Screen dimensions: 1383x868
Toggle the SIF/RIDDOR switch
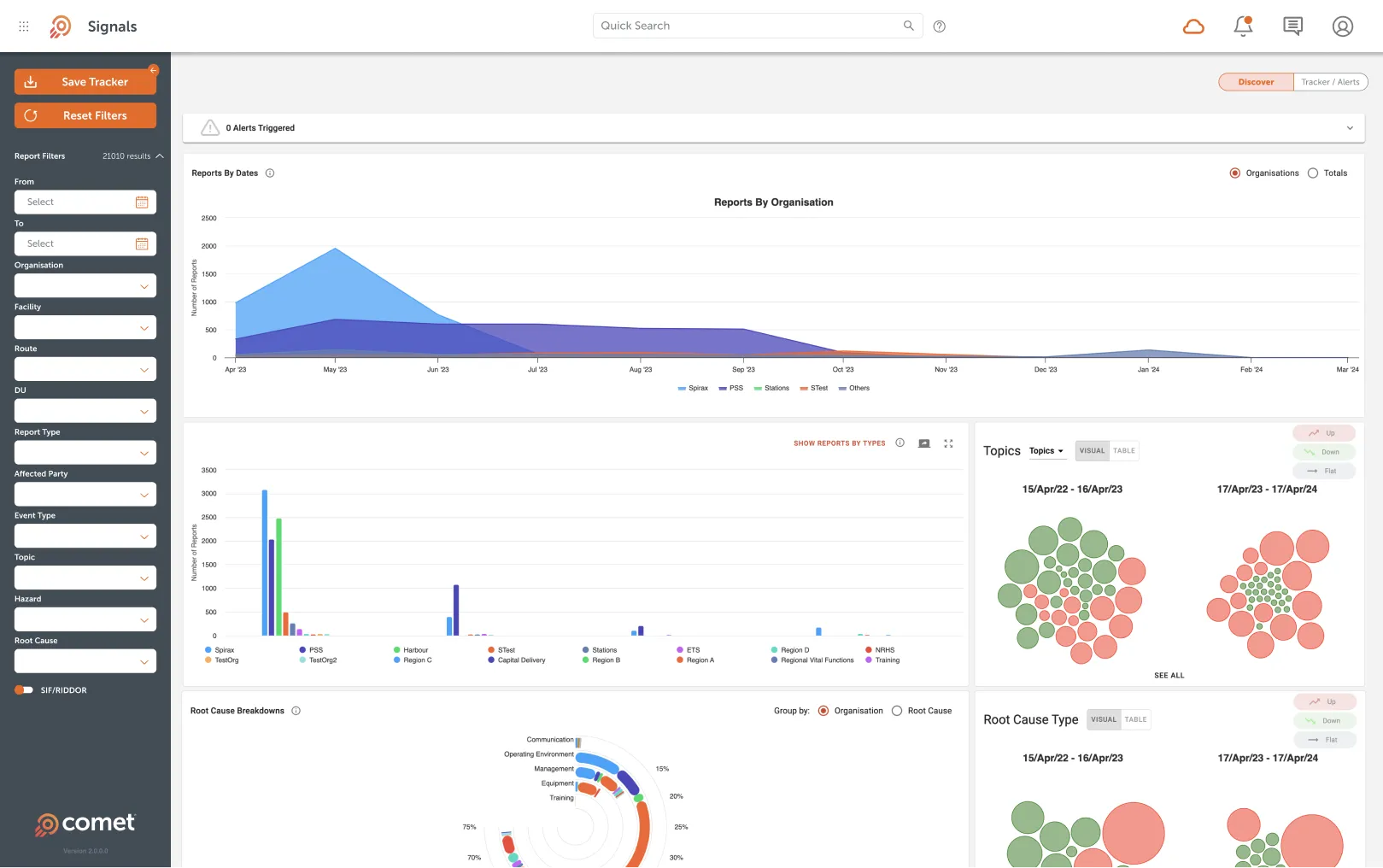point(24,690)
